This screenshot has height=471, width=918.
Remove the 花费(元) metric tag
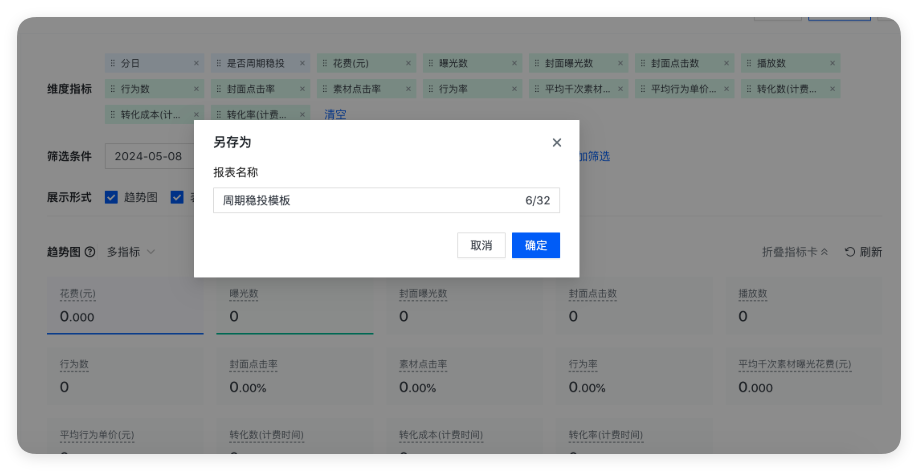point(408,63)
